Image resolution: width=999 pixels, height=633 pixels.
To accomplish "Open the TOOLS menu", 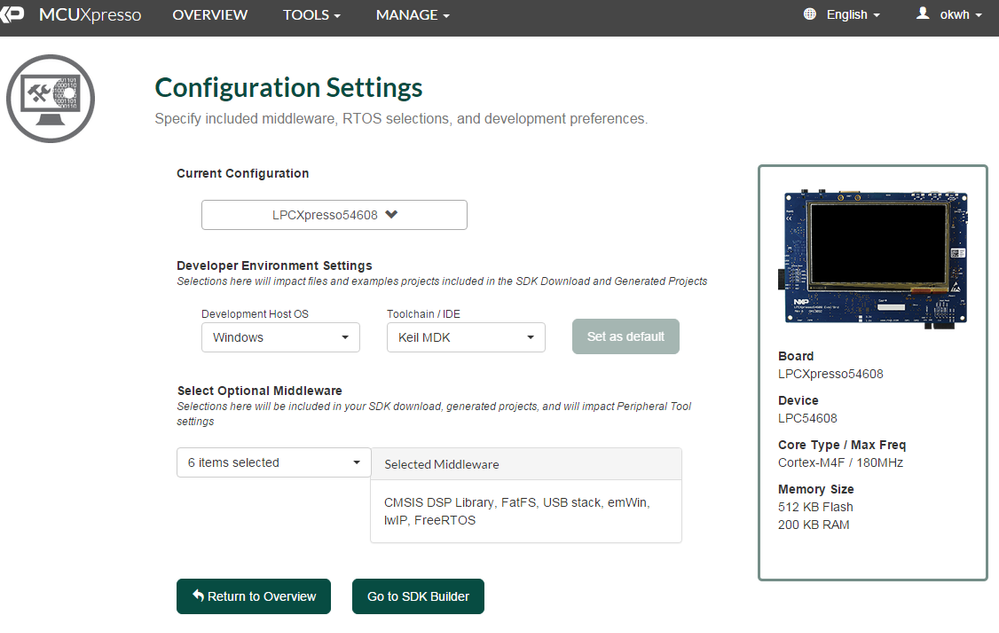I will coord(312,15).
